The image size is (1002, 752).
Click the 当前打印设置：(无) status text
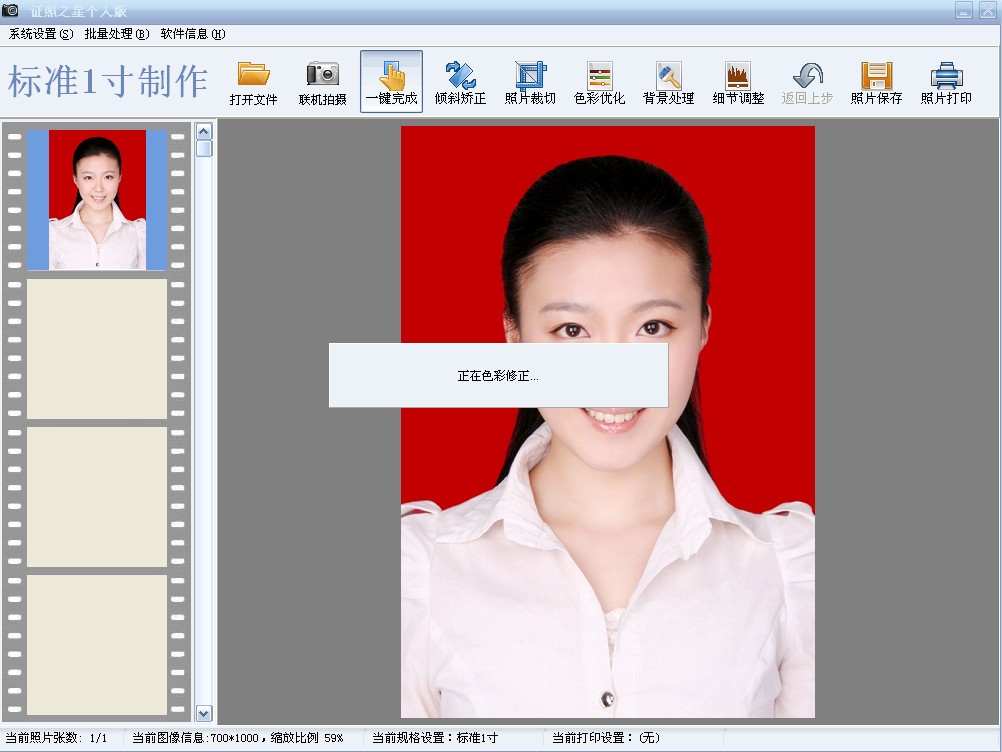(606, 738)
